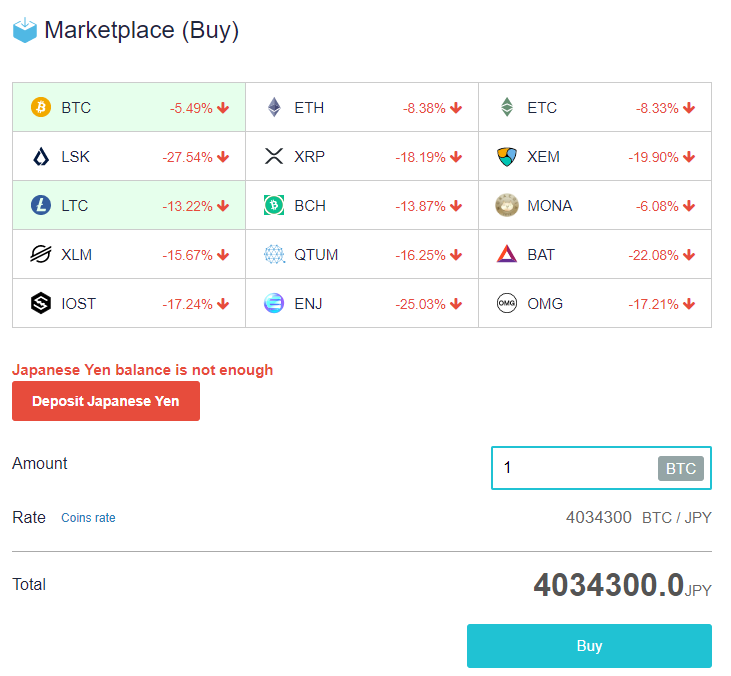This screenshot has height=676, width=731.
Task: Click the 4034300.0 JPY total value
Action: (622, 585)
